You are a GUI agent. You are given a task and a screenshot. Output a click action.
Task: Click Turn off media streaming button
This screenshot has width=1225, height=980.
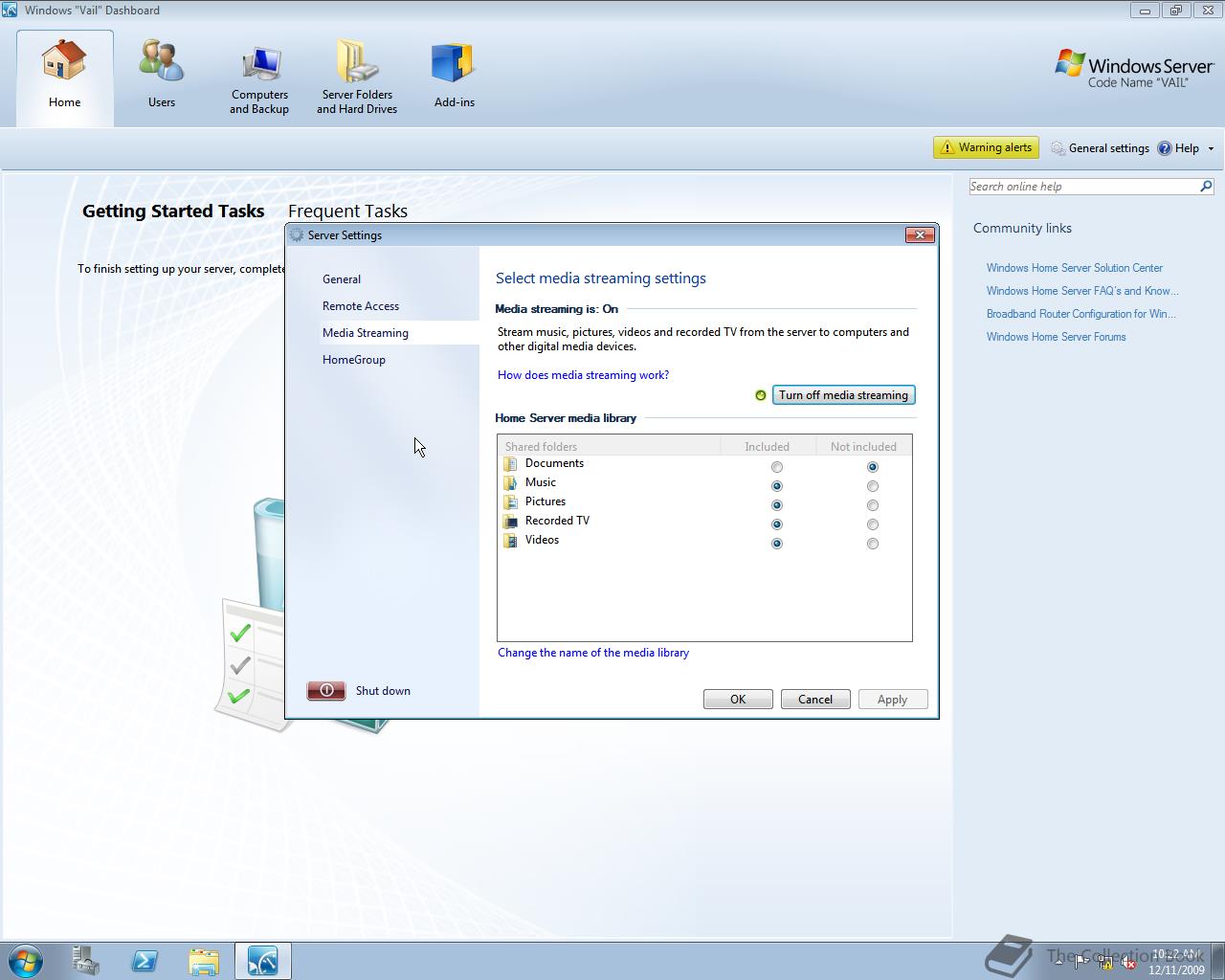coord(843,395)
